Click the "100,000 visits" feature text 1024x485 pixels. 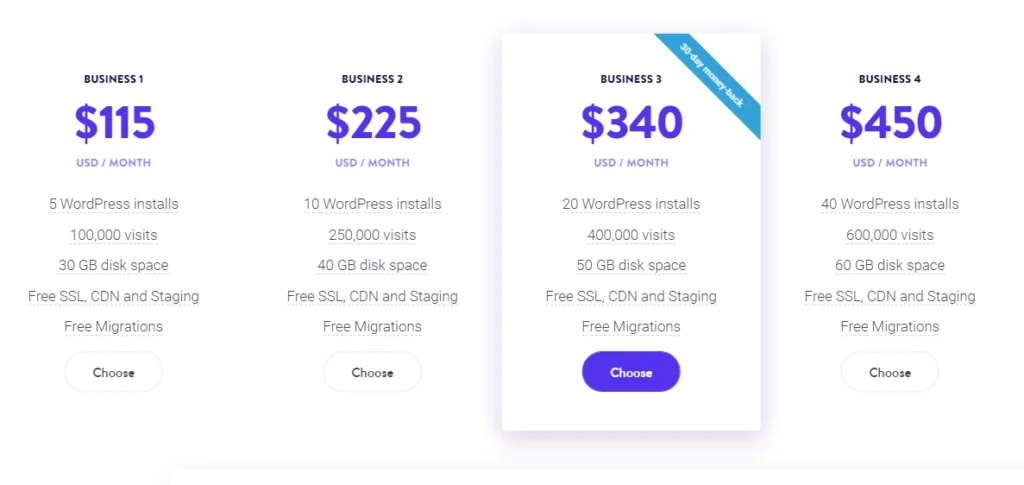coord(113,235)
